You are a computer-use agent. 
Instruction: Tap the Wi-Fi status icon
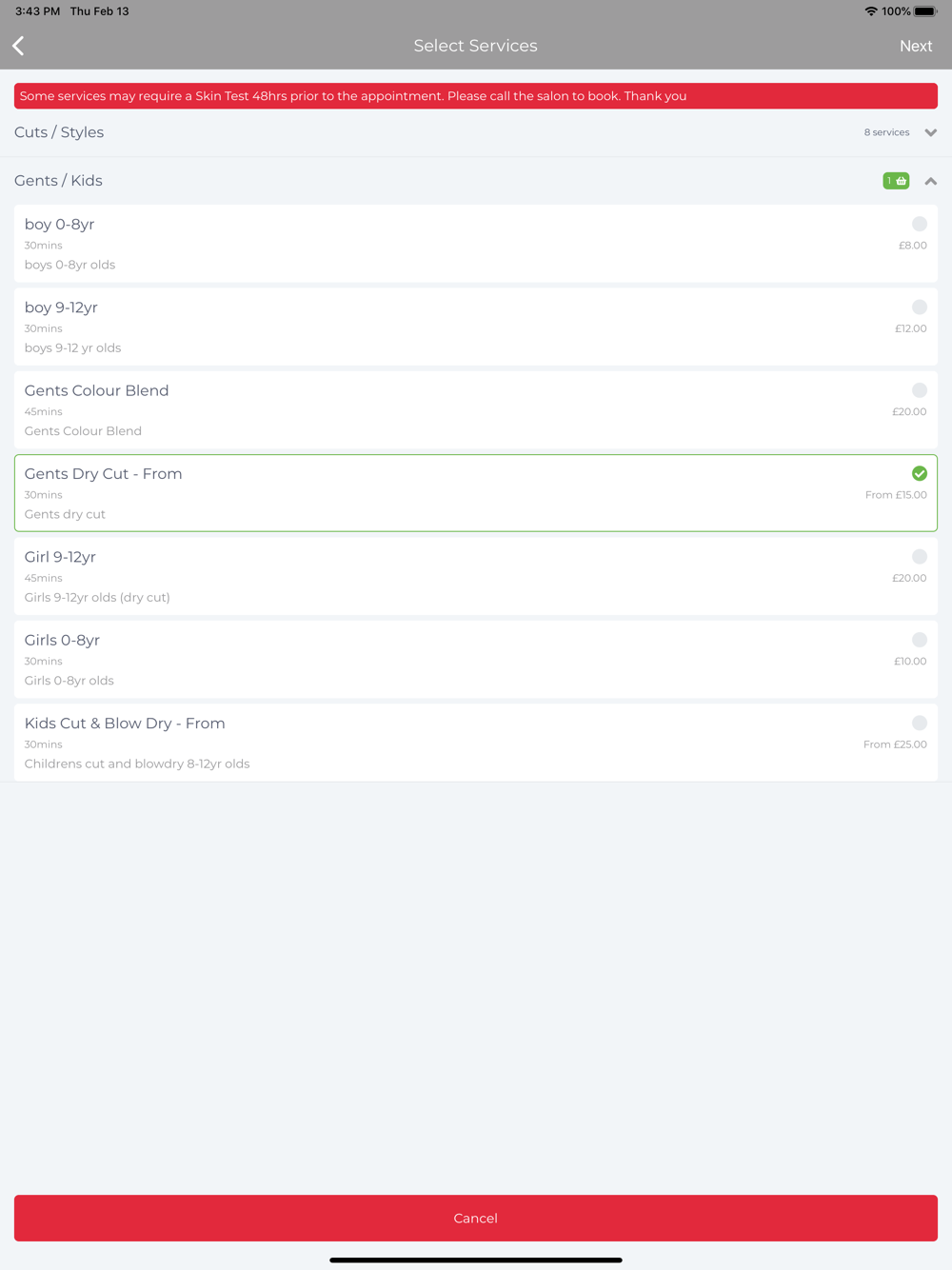pyautogui.click(x=871, y=11)
